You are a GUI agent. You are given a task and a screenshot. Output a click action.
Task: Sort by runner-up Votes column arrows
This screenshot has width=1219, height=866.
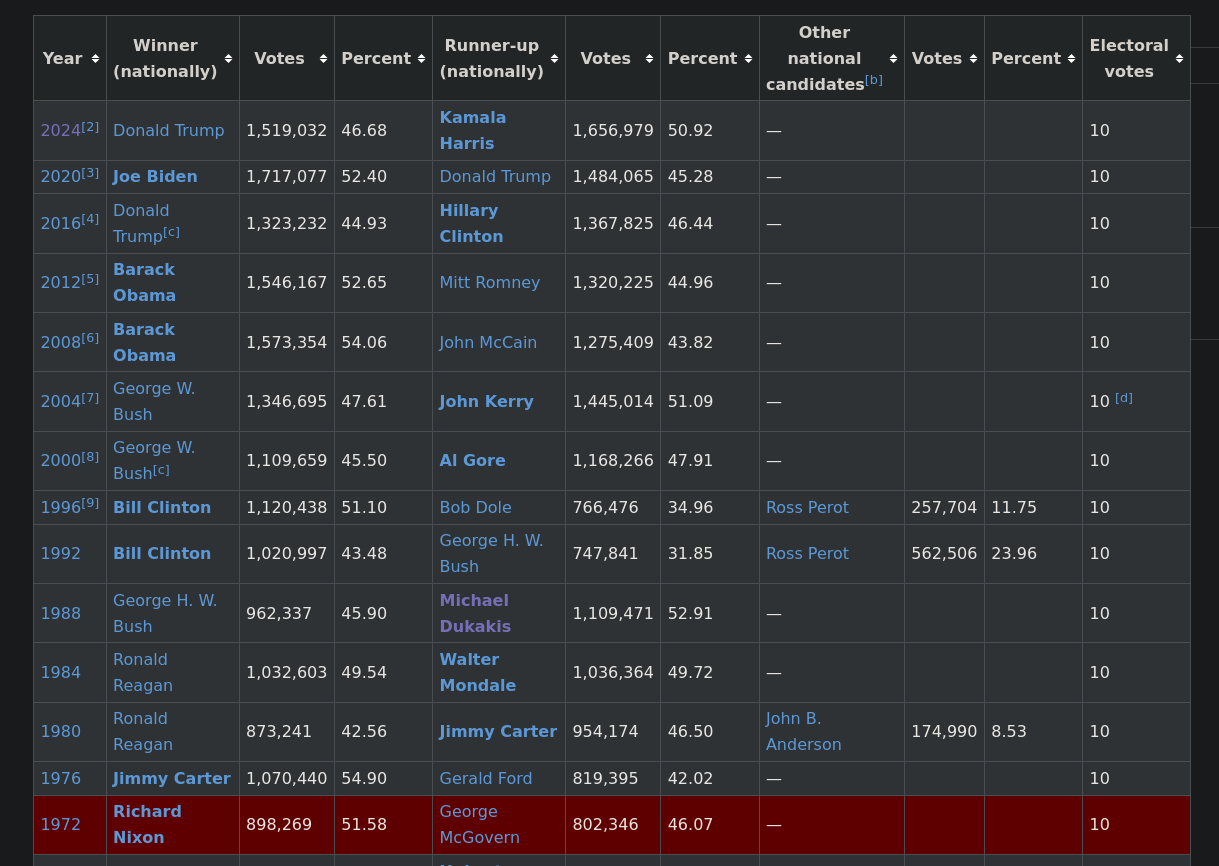[650, 59]
